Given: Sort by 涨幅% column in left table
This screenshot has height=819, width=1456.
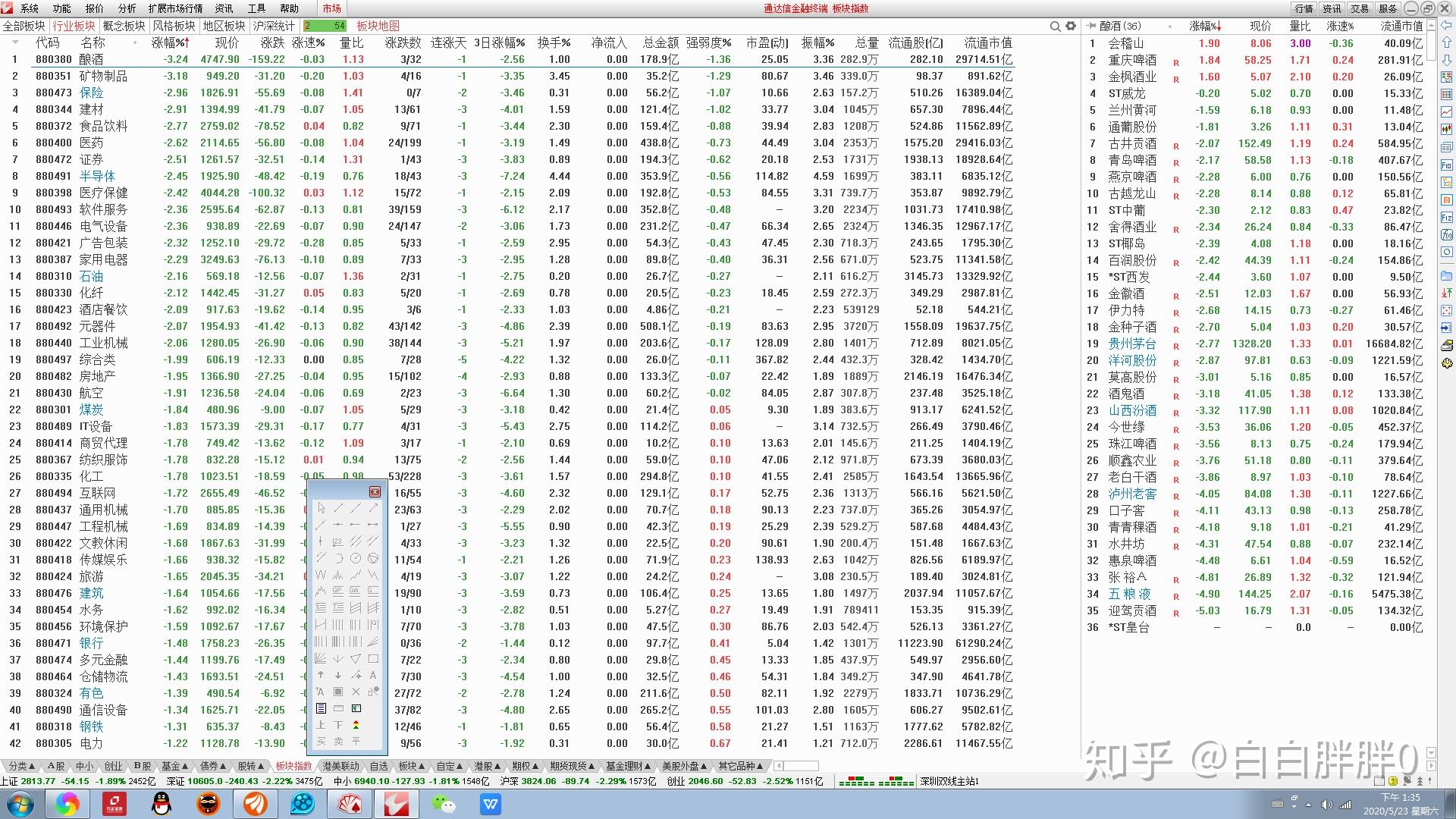Looking at the screenshot, I should [170, 42].
